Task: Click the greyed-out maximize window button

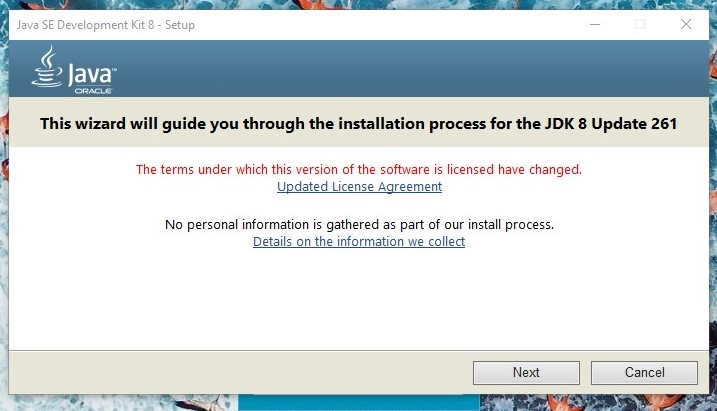Action: click(639, 25)
